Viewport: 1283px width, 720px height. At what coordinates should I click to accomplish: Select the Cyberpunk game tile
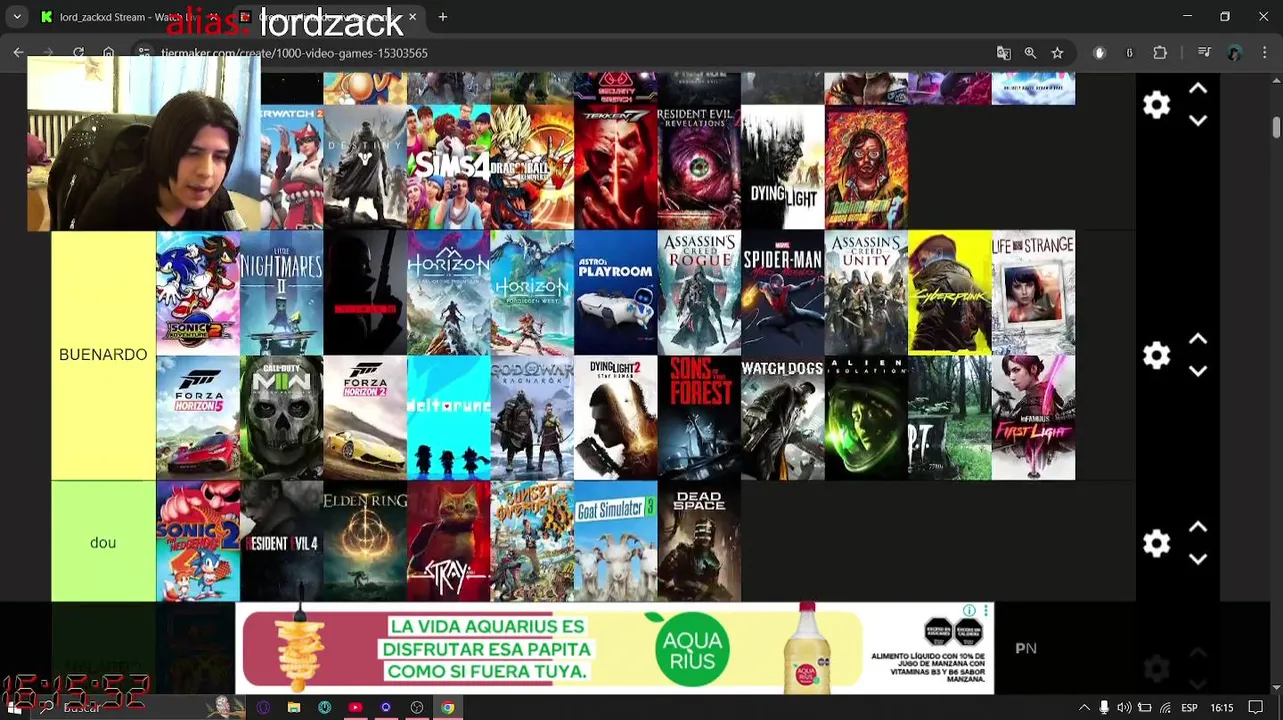pos(949,293)
